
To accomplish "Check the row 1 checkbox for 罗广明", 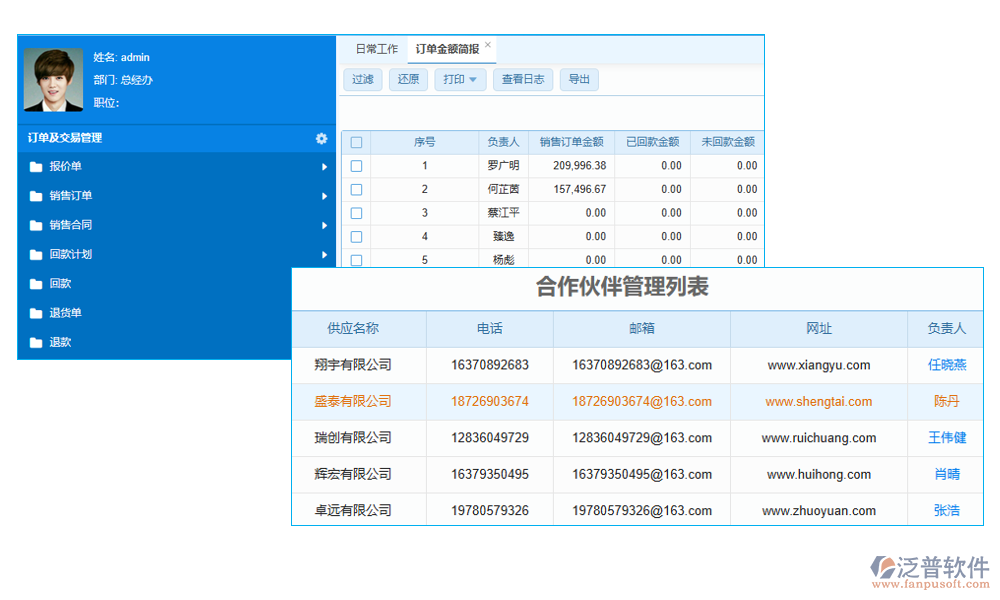I will pyautogui.click(x=356, y=166).
